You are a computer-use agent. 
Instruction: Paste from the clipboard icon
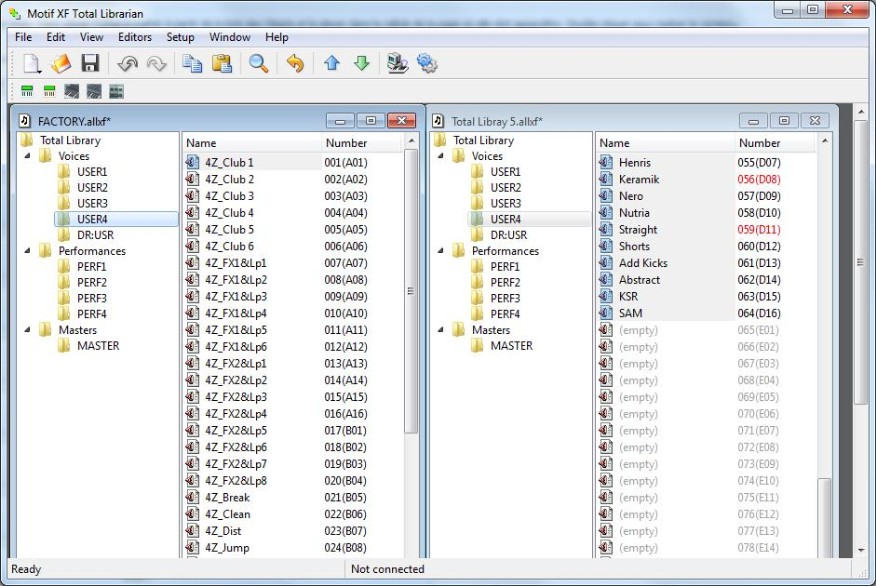pyautogui.click(x=222, y=64)
